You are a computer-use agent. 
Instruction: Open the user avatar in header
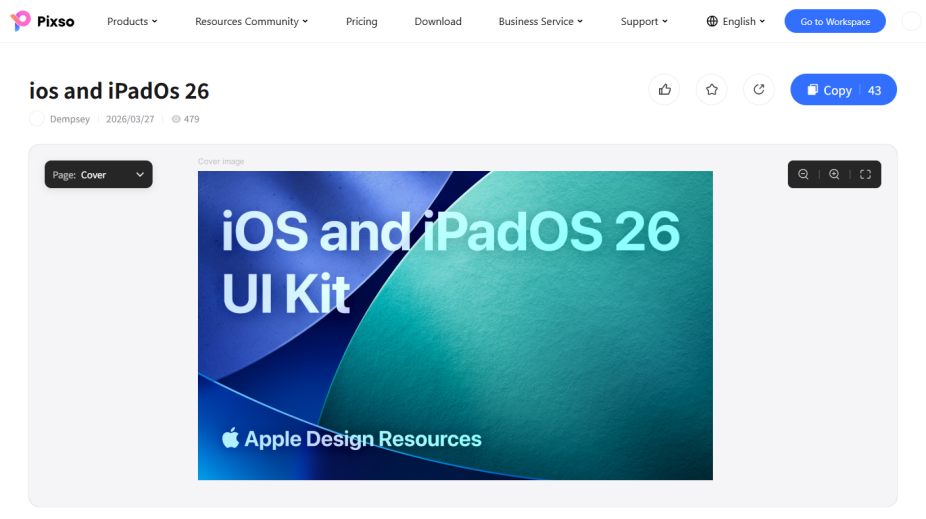pos(911,21)
